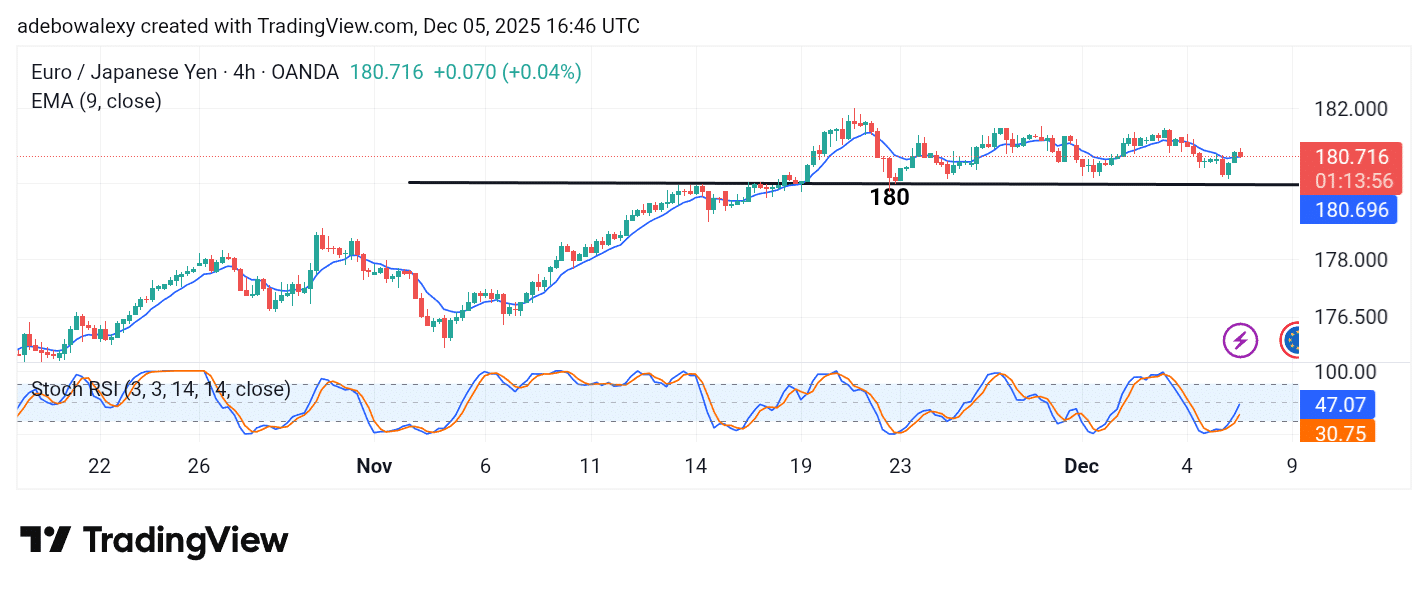1428x591 pixels.
Task: Click the Nov label on the time axis
Action: pyautogui.click(x=374, y=466)
